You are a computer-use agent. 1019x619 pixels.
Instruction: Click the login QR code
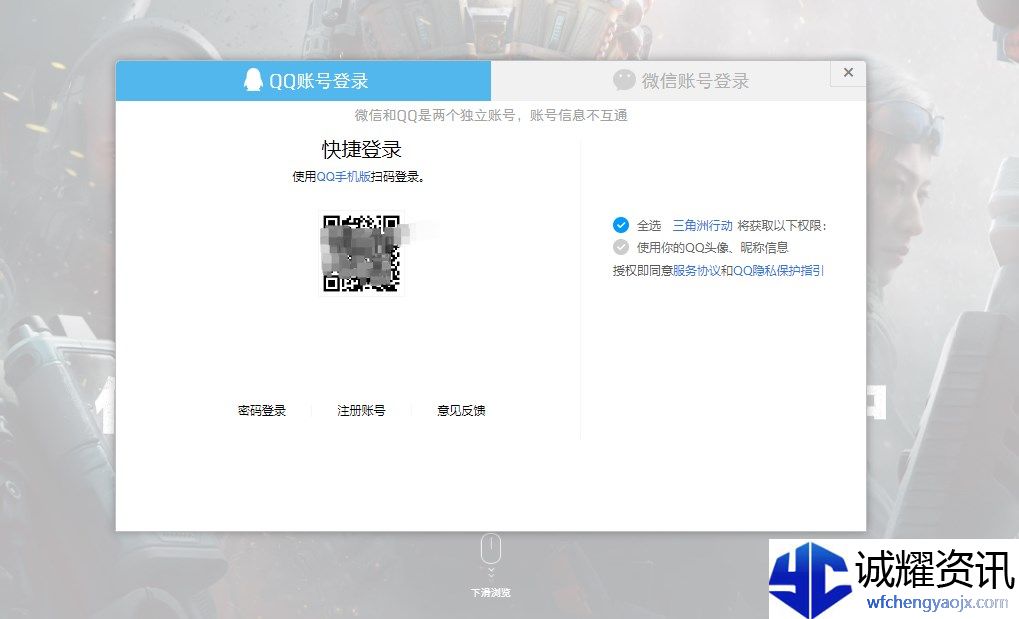click(361, 253)
